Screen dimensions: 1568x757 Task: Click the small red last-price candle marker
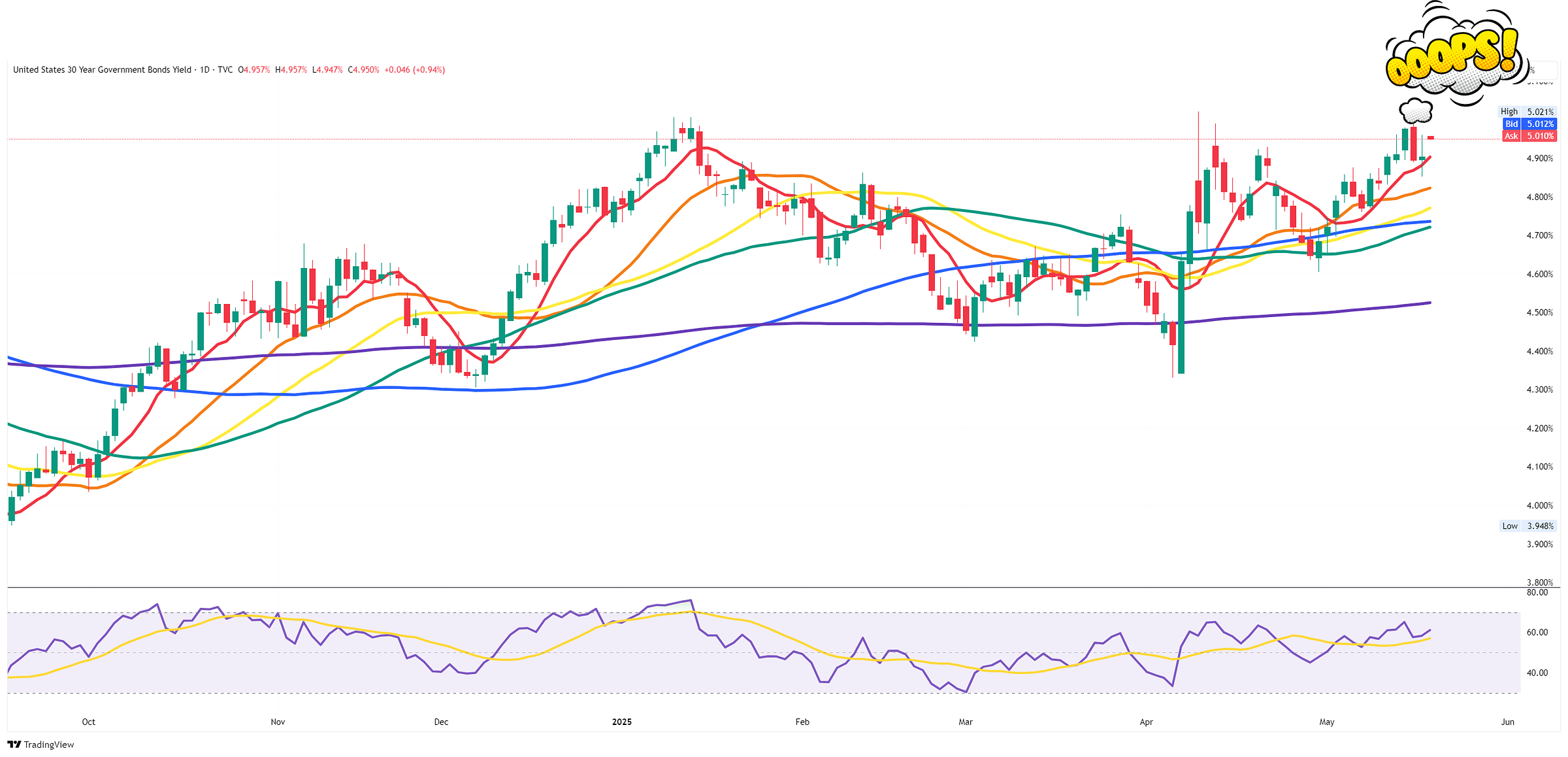[x=1431, y=137]
